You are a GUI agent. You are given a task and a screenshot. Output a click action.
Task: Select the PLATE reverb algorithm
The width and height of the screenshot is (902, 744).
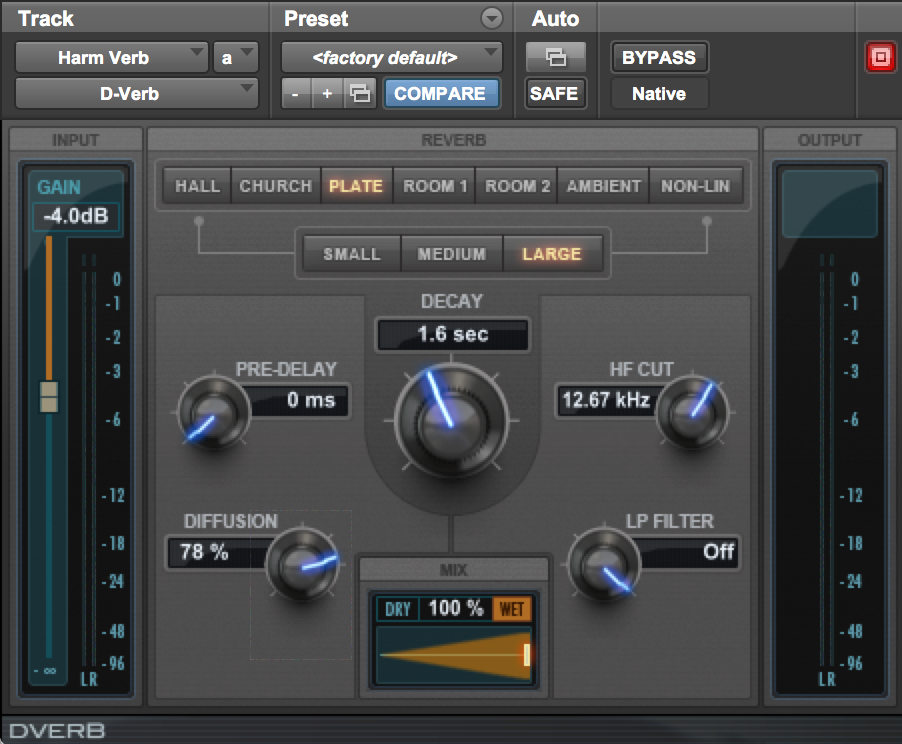click(x=356, y=186)
